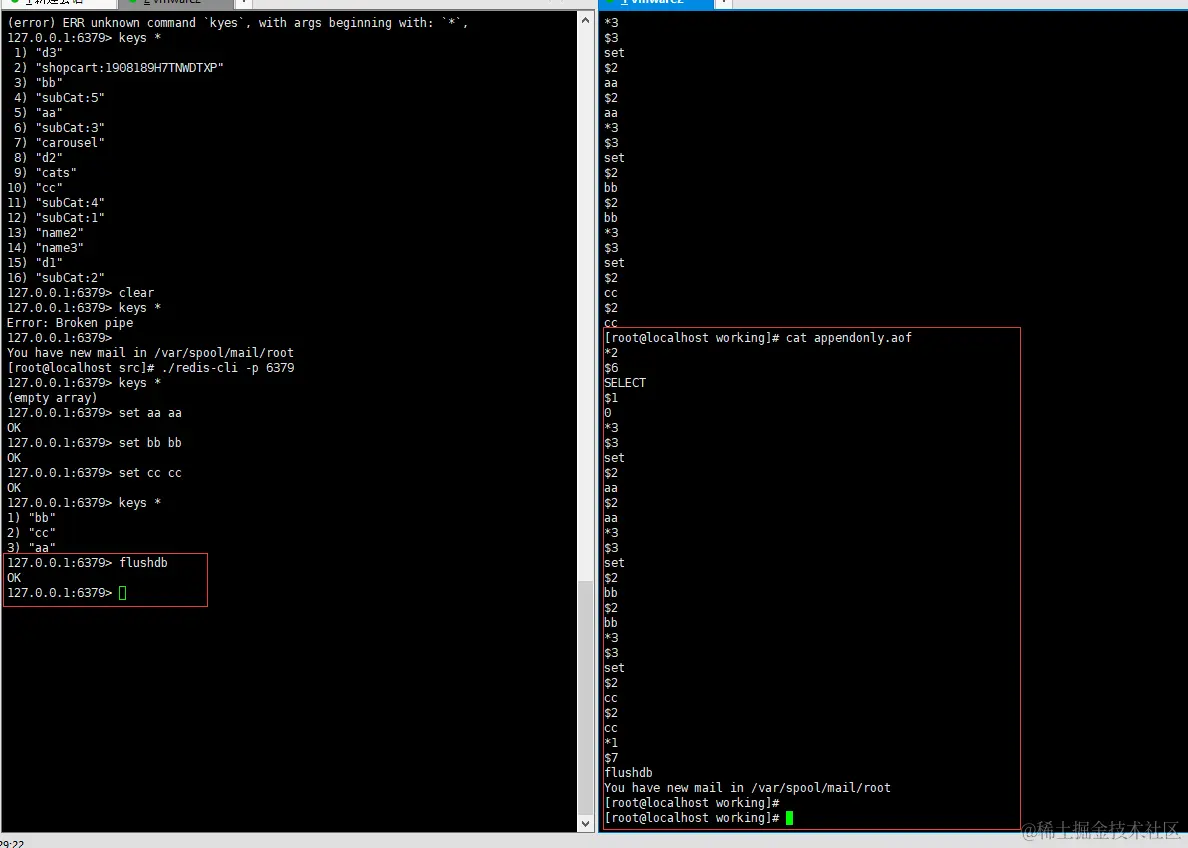
Task: Click the "subCat:1" key entry
Action: [x=56, y=217]
